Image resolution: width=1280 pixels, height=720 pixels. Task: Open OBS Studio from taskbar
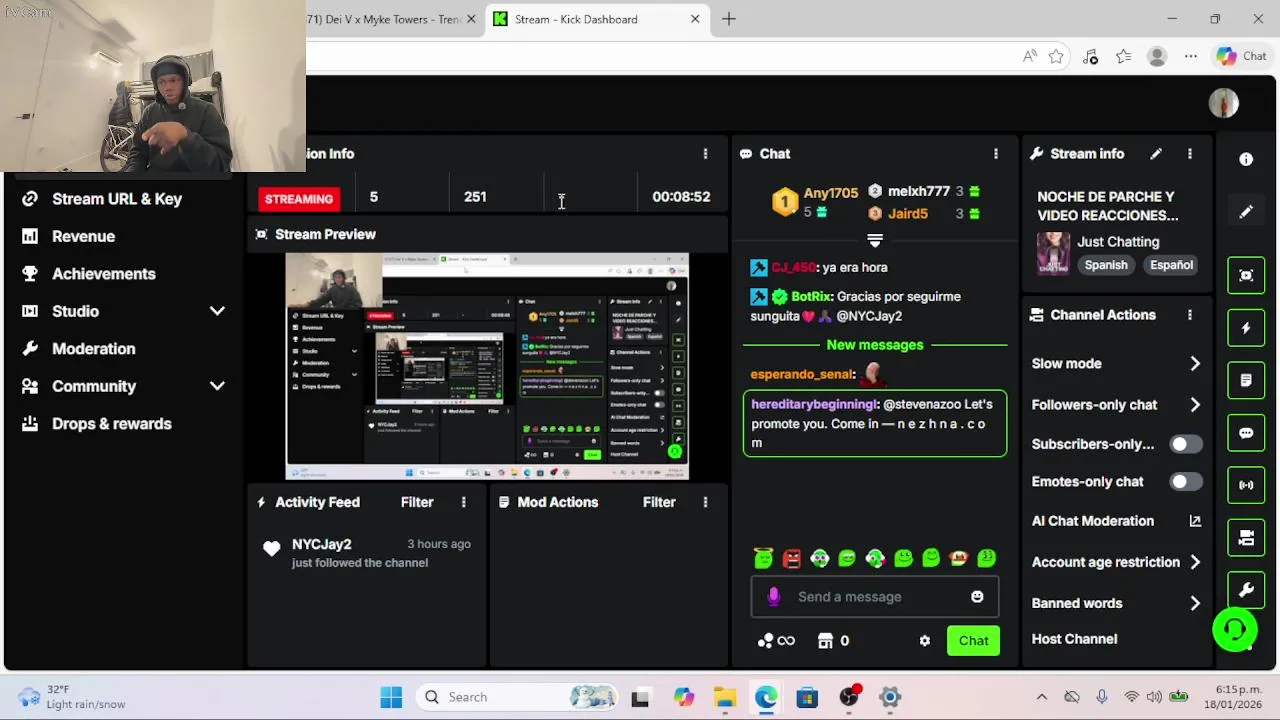(x=849, y=697)
